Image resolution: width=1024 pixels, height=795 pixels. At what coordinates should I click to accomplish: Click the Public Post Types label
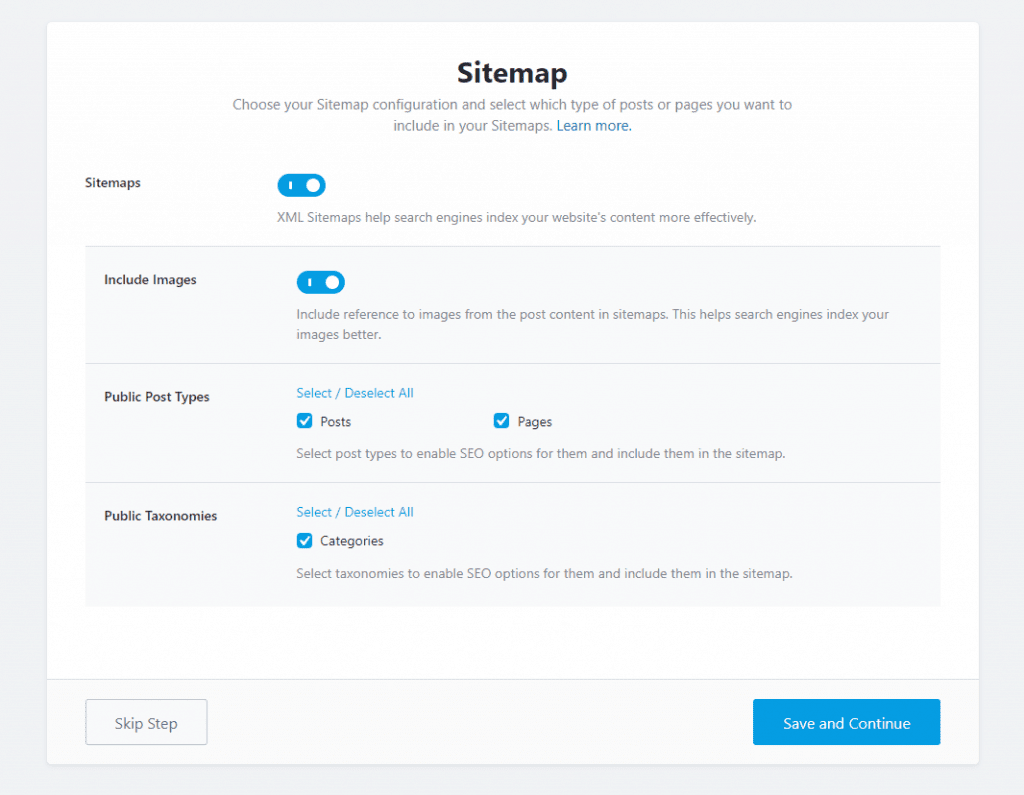pyautogui.click(x=157, y=397)
